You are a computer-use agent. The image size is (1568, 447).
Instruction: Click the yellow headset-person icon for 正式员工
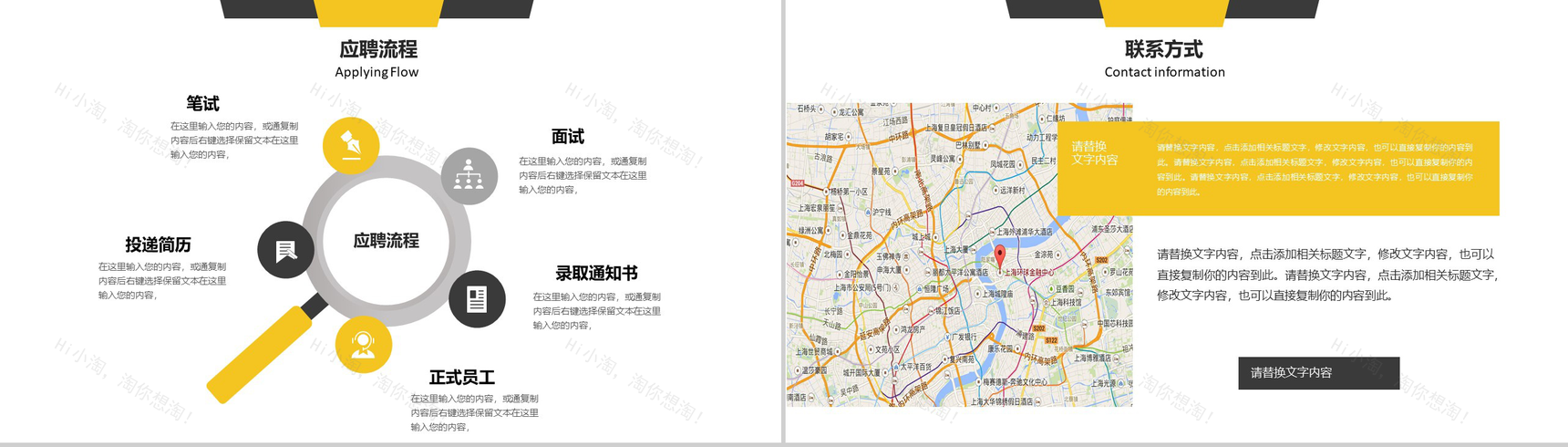[x=364, y=346]
